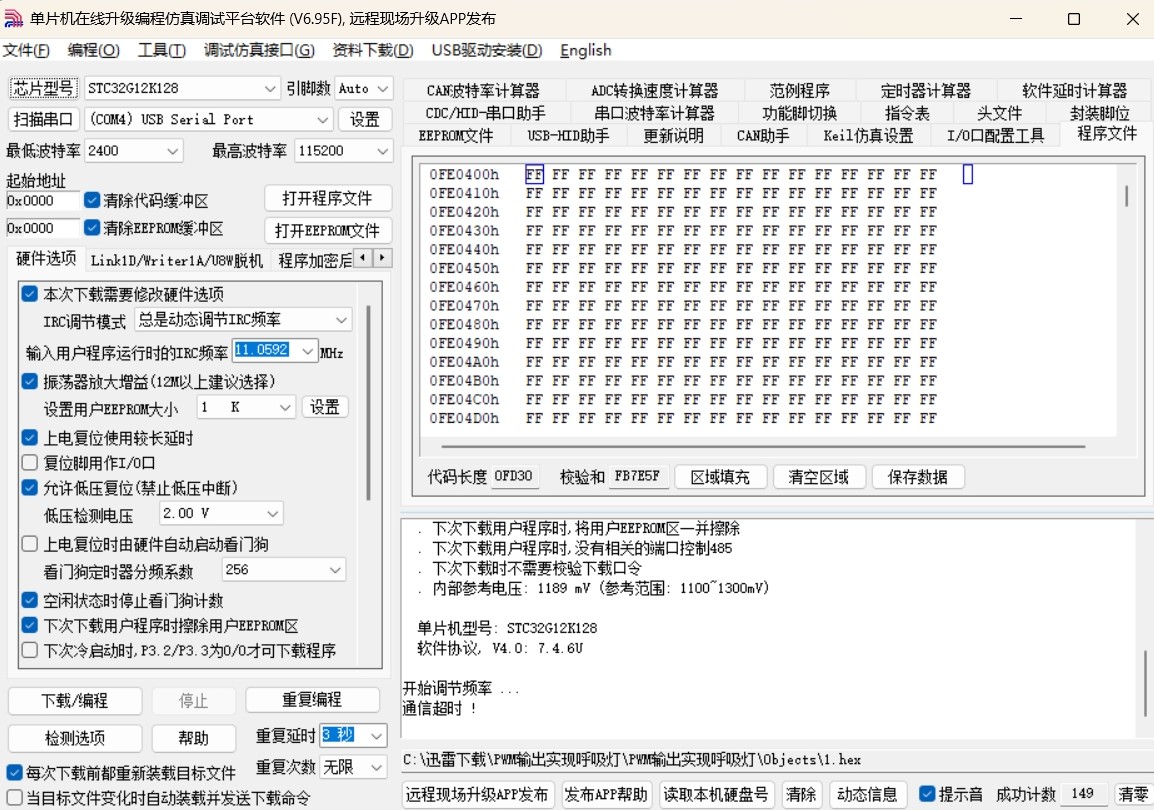Toggle 本次下载需要修改硬件选项 checkbox
The image size is (1154, 810).
click(29, 294)
